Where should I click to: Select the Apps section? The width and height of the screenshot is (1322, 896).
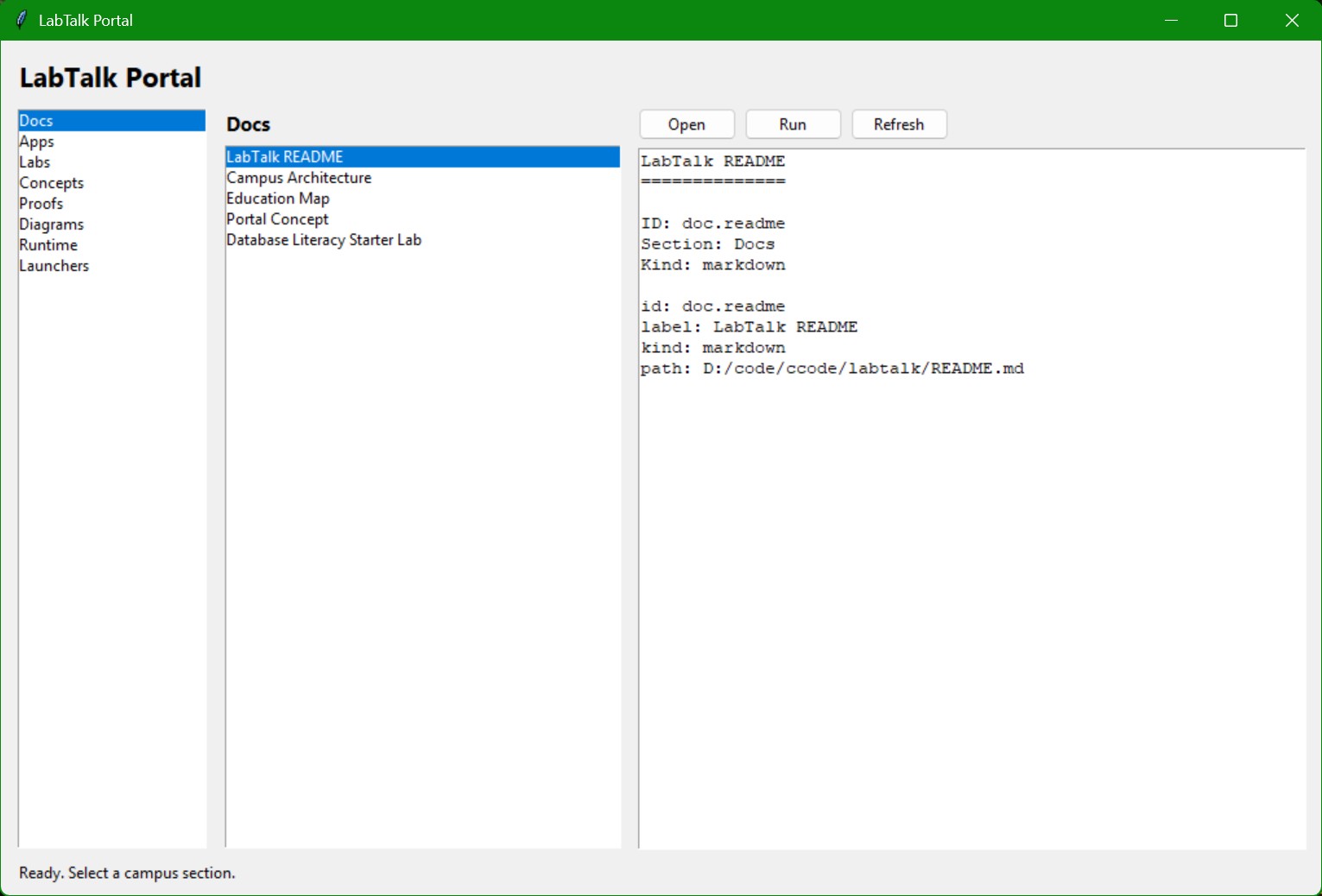pyautogui.click(x=111, y=142)
